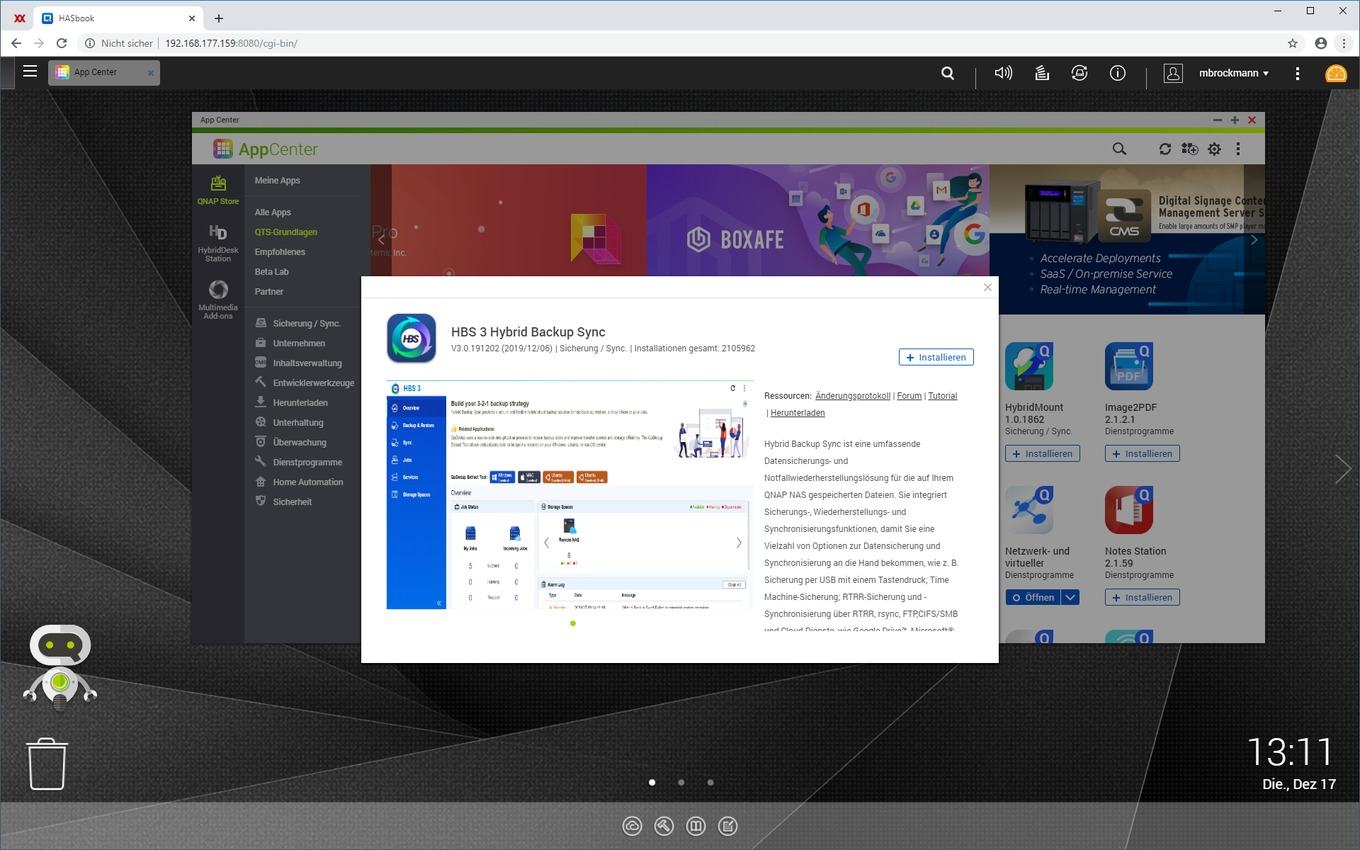This screenshot has width=1360, height=850.
Task: Click the HBS 3 screenshot preview
Action: [569, 494]
